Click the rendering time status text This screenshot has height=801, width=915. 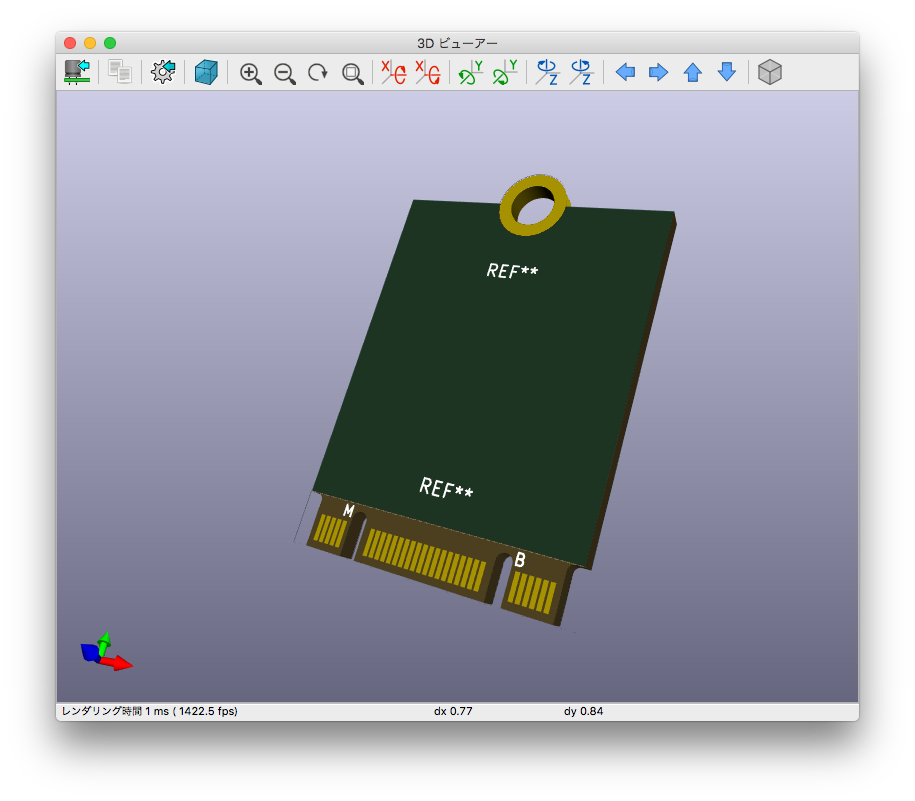[x=149, y=711]
